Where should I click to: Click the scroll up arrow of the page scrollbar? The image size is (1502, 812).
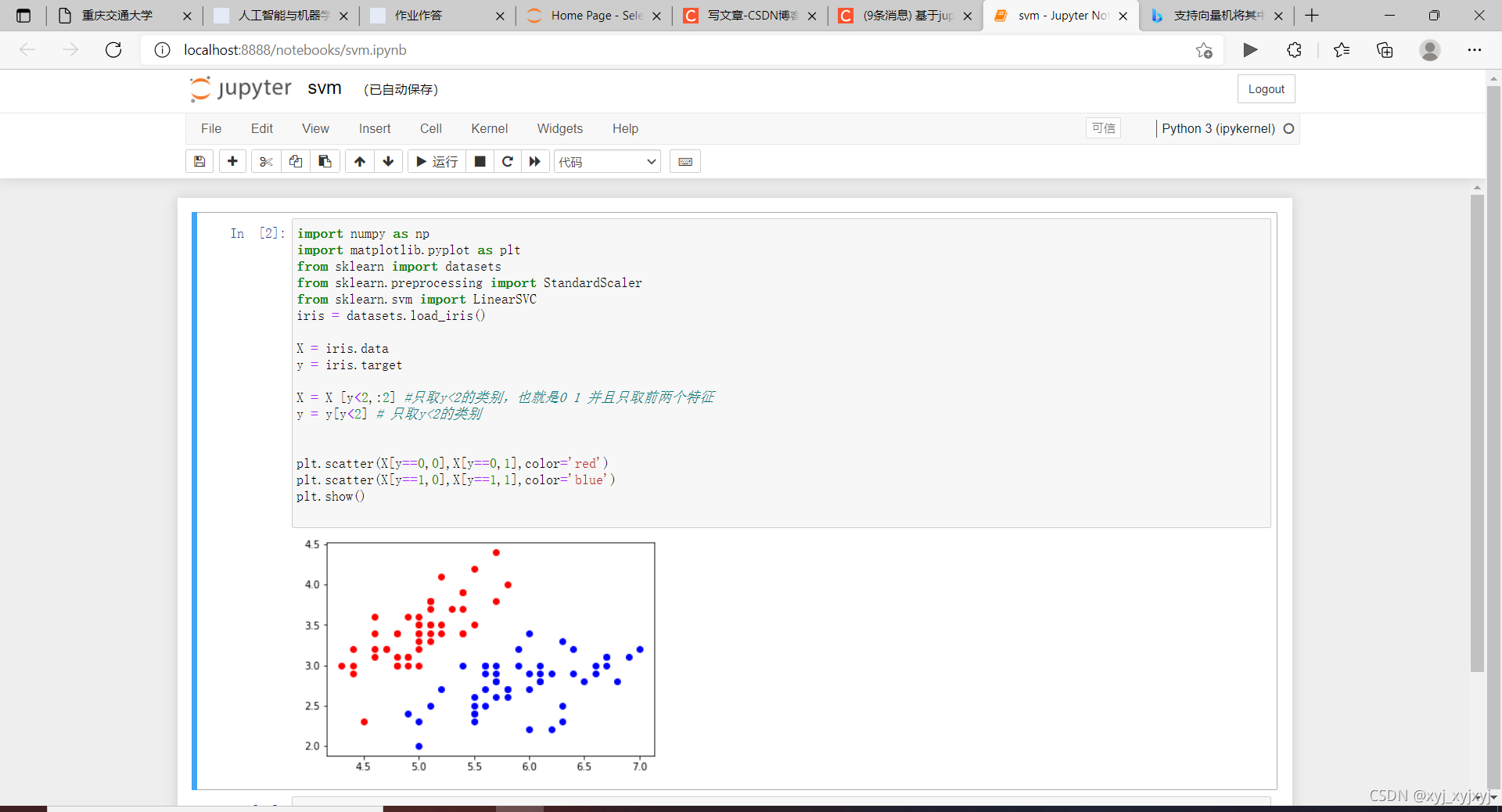[1493, 78]
